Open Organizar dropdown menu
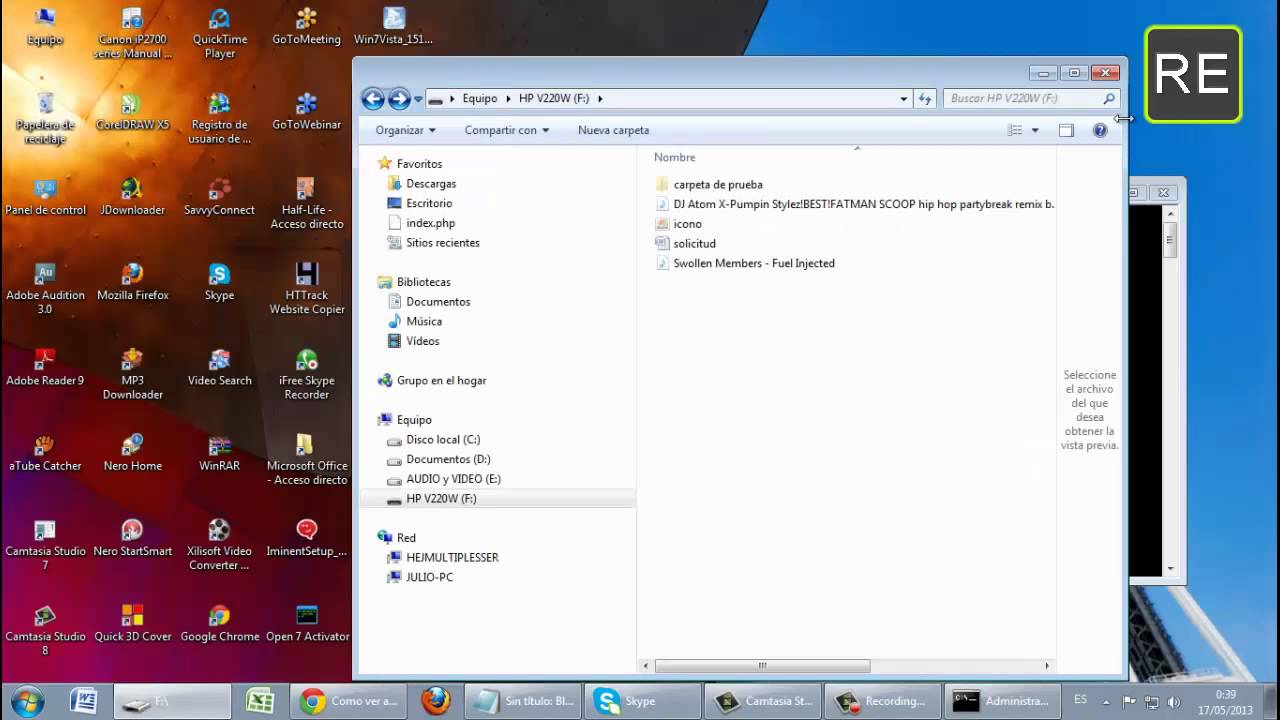This screenshot has height=720, width=1280. pyautogui.click(x=405, y=130)
